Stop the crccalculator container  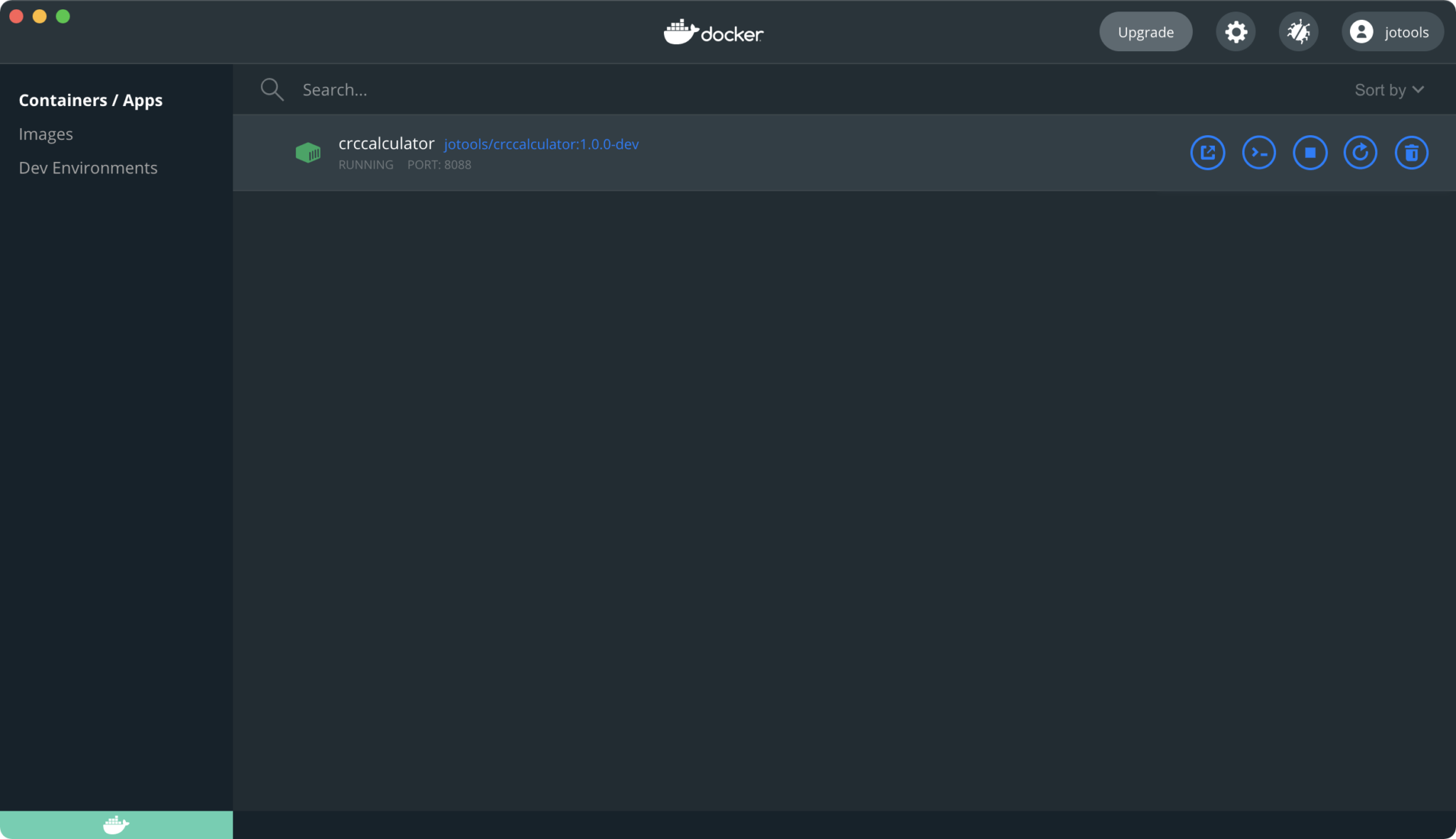click(1310, 153)
